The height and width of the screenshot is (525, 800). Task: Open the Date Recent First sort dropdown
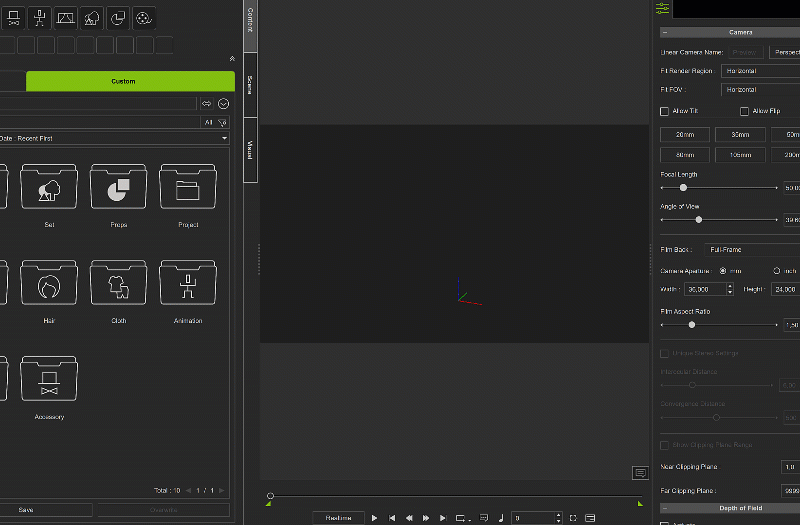pos(115,138)
